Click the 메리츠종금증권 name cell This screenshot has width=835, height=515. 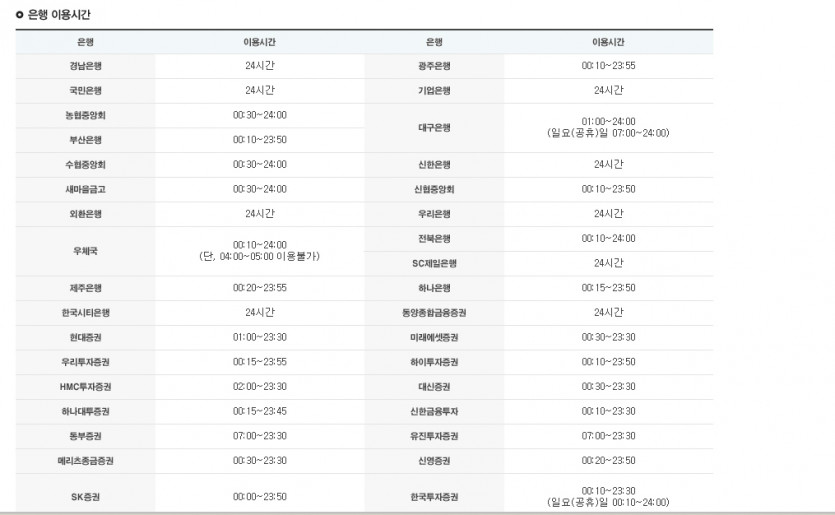click(x=85, y=461)
